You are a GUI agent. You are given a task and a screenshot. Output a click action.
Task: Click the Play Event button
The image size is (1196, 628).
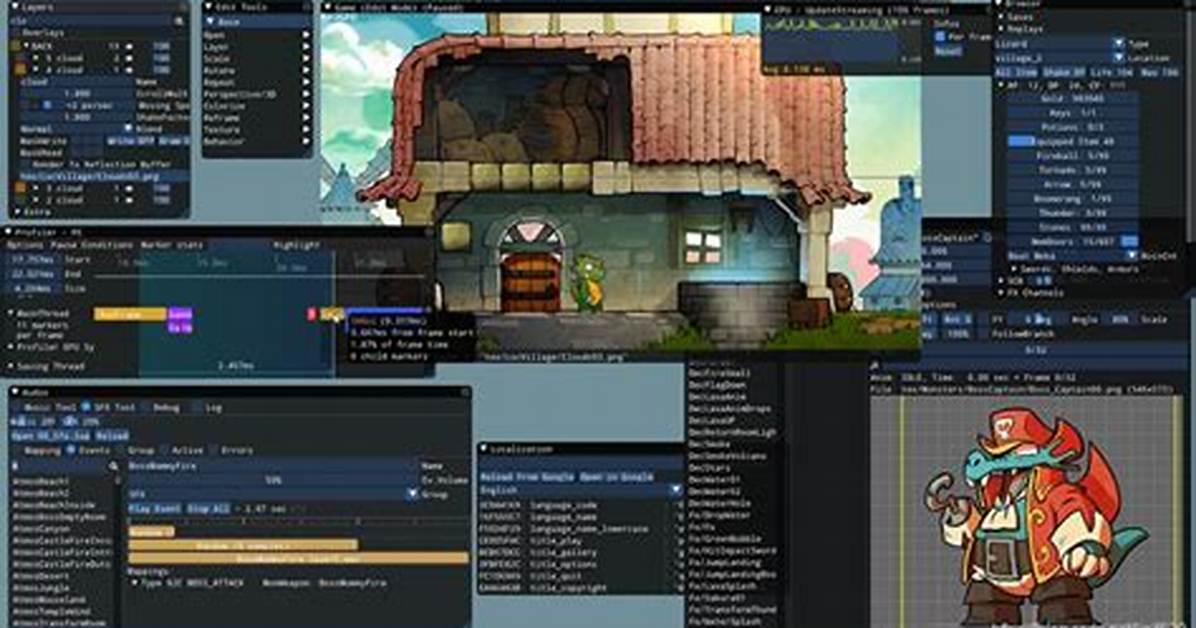tap(154, 508)
